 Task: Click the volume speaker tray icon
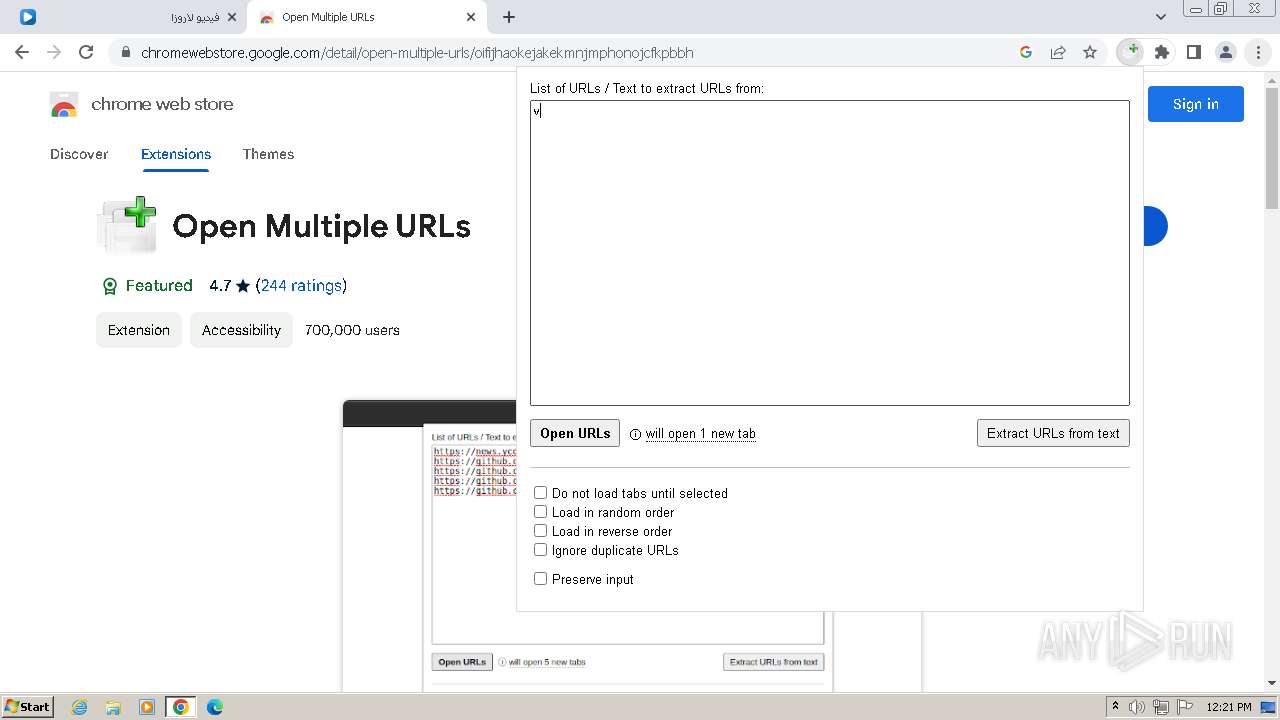point(1137,707)
